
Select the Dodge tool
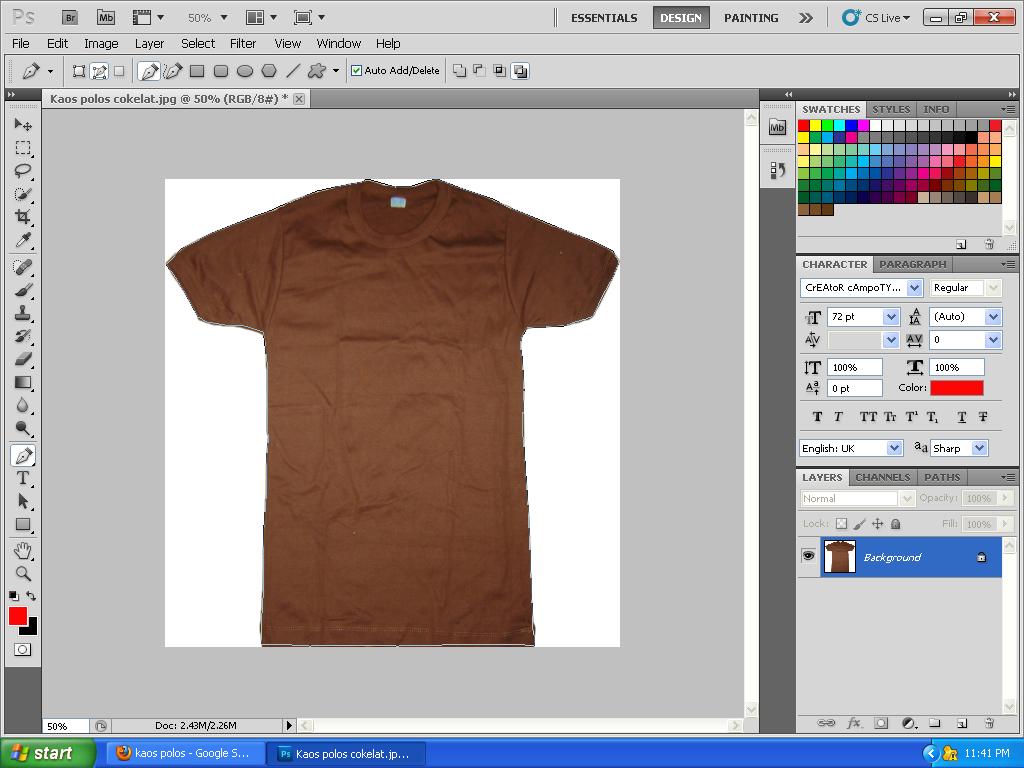[23, 428]
